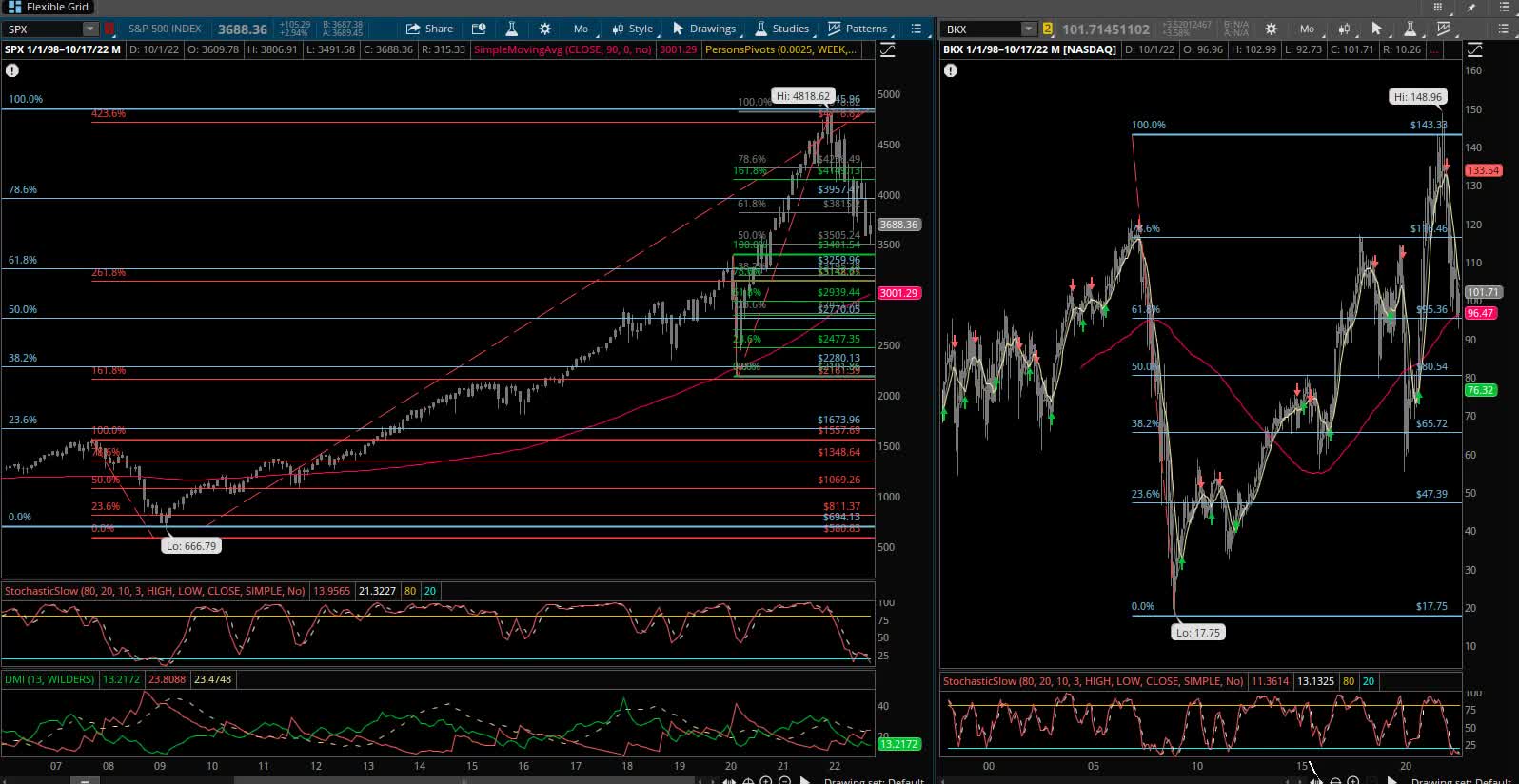Select the DMI (13, WILDERS) study label
This screenshot has width=1519, height=784.
[49, 679]
